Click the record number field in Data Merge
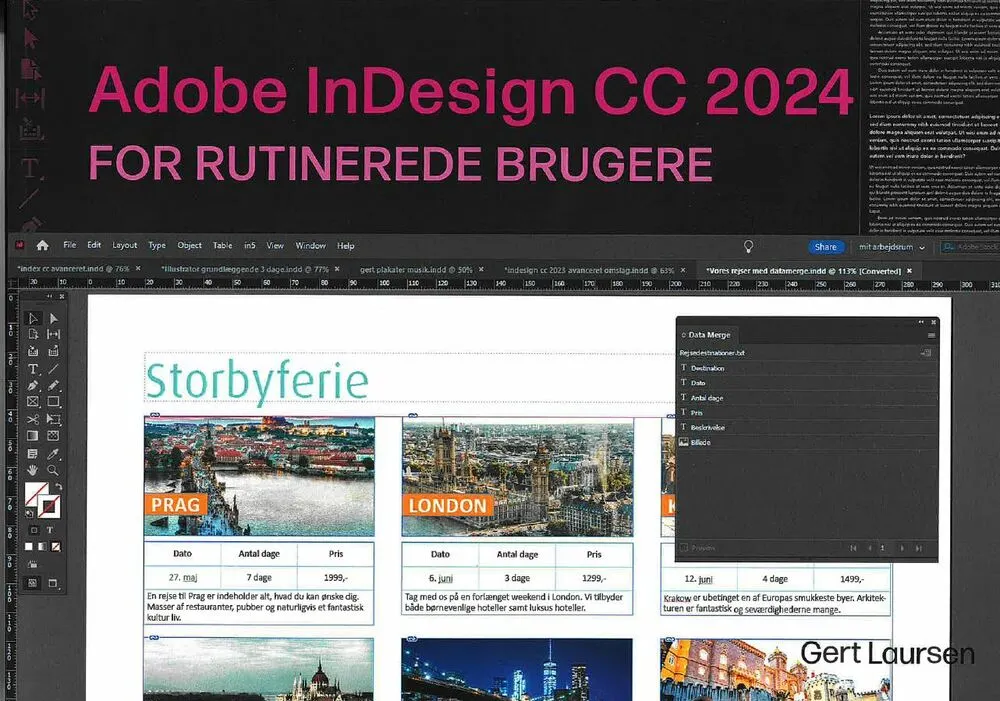The image size is (1000, 701). pos(883,546)
